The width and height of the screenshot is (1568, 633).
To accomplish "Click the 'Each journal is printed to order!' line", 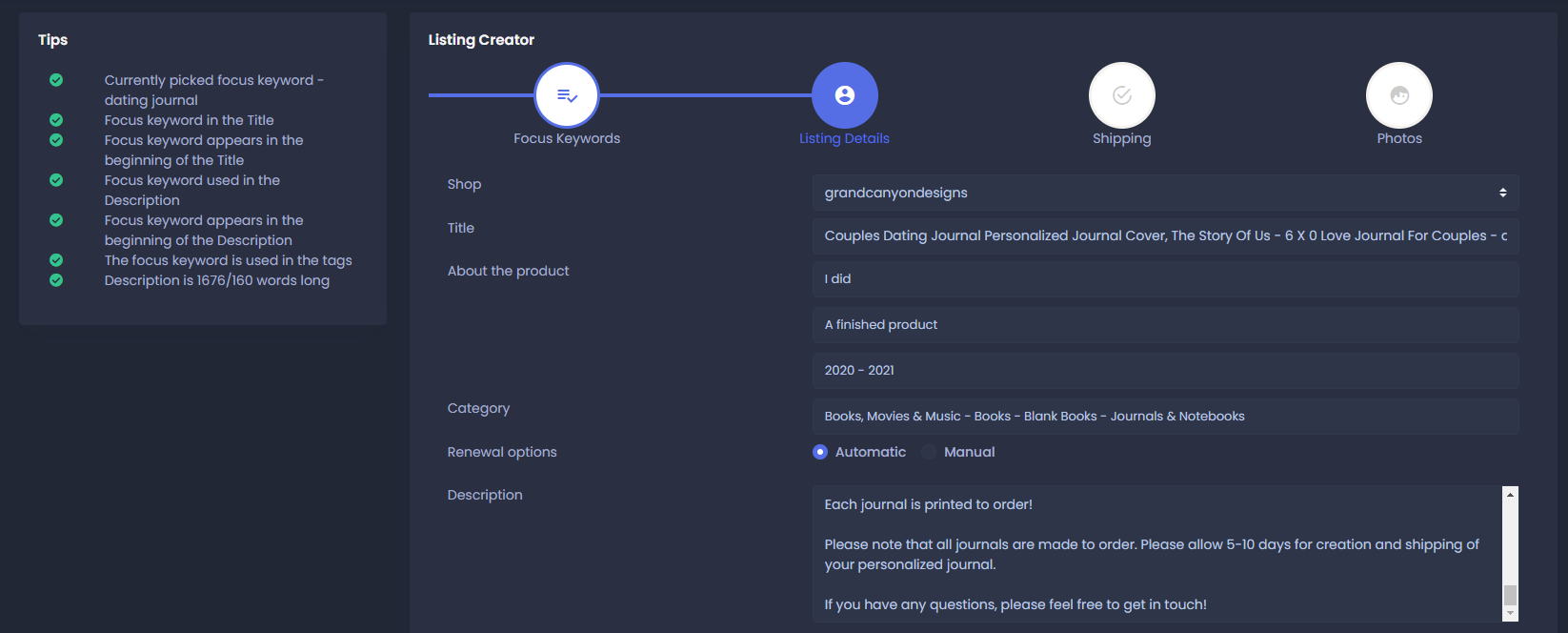I will [929, 504].
